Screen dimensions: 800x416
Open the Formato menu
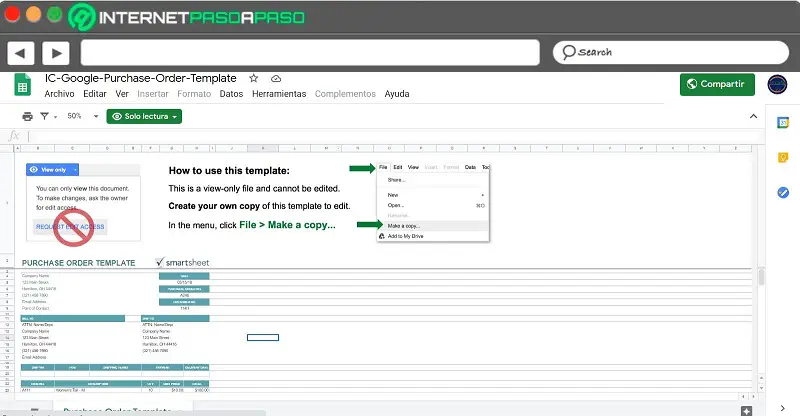(194, 94)
